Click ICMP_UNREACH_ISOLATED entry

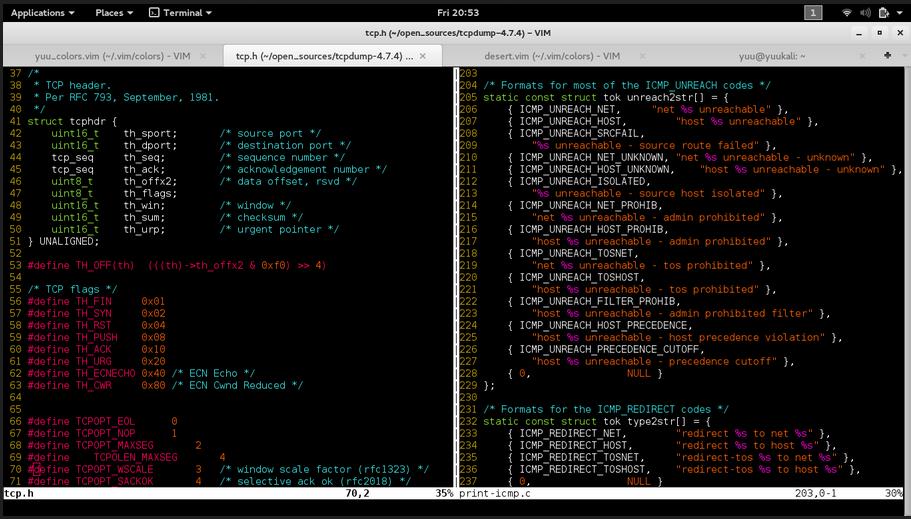point(582,181)
